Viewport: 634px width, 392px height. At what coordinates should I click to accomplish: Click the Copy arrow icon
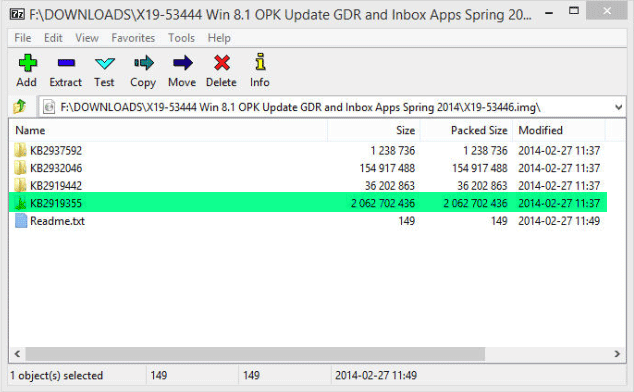click(144, 63)
